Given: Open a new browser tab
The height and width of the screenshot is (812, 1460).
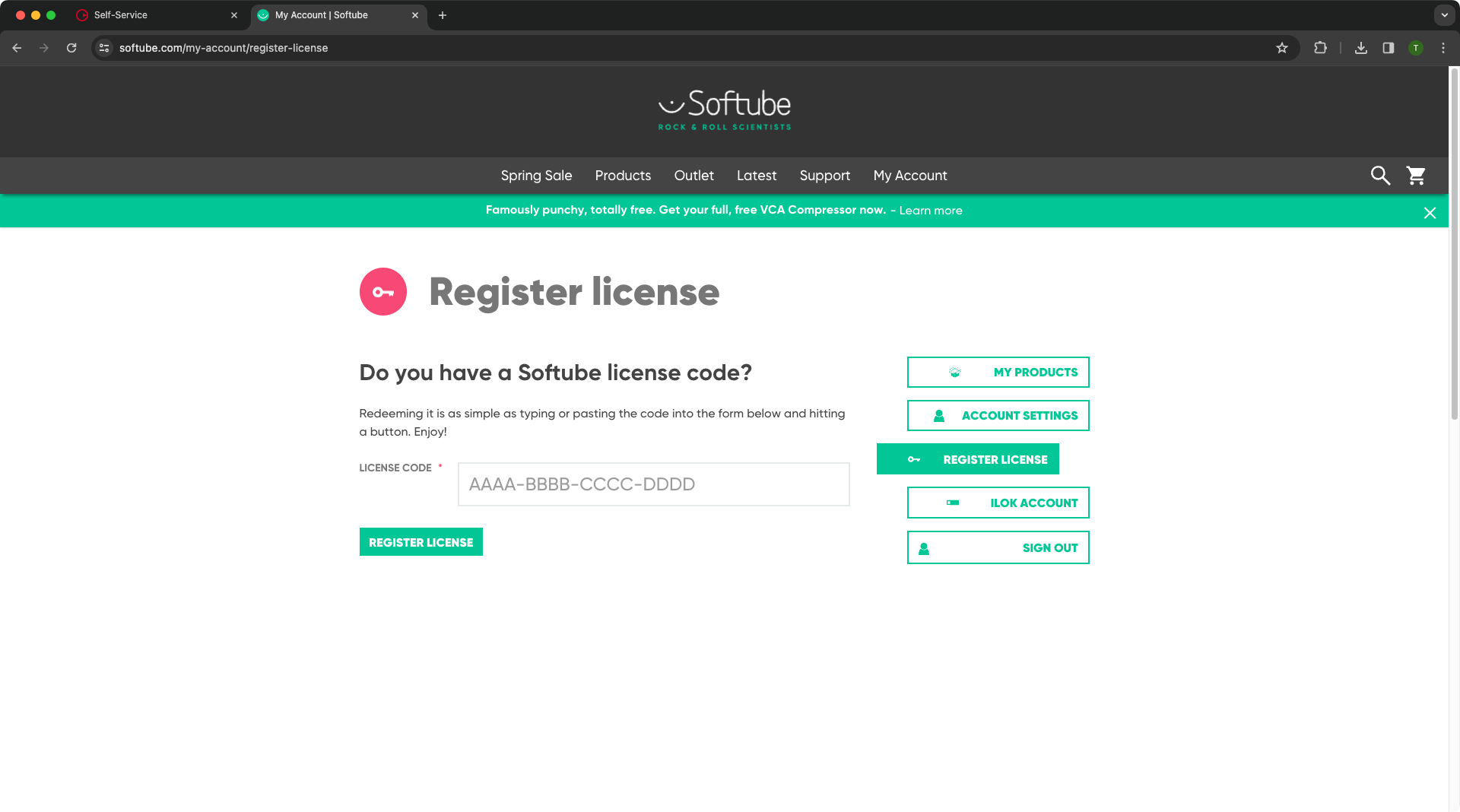Looking at the screenshot, I should point(443,15).
